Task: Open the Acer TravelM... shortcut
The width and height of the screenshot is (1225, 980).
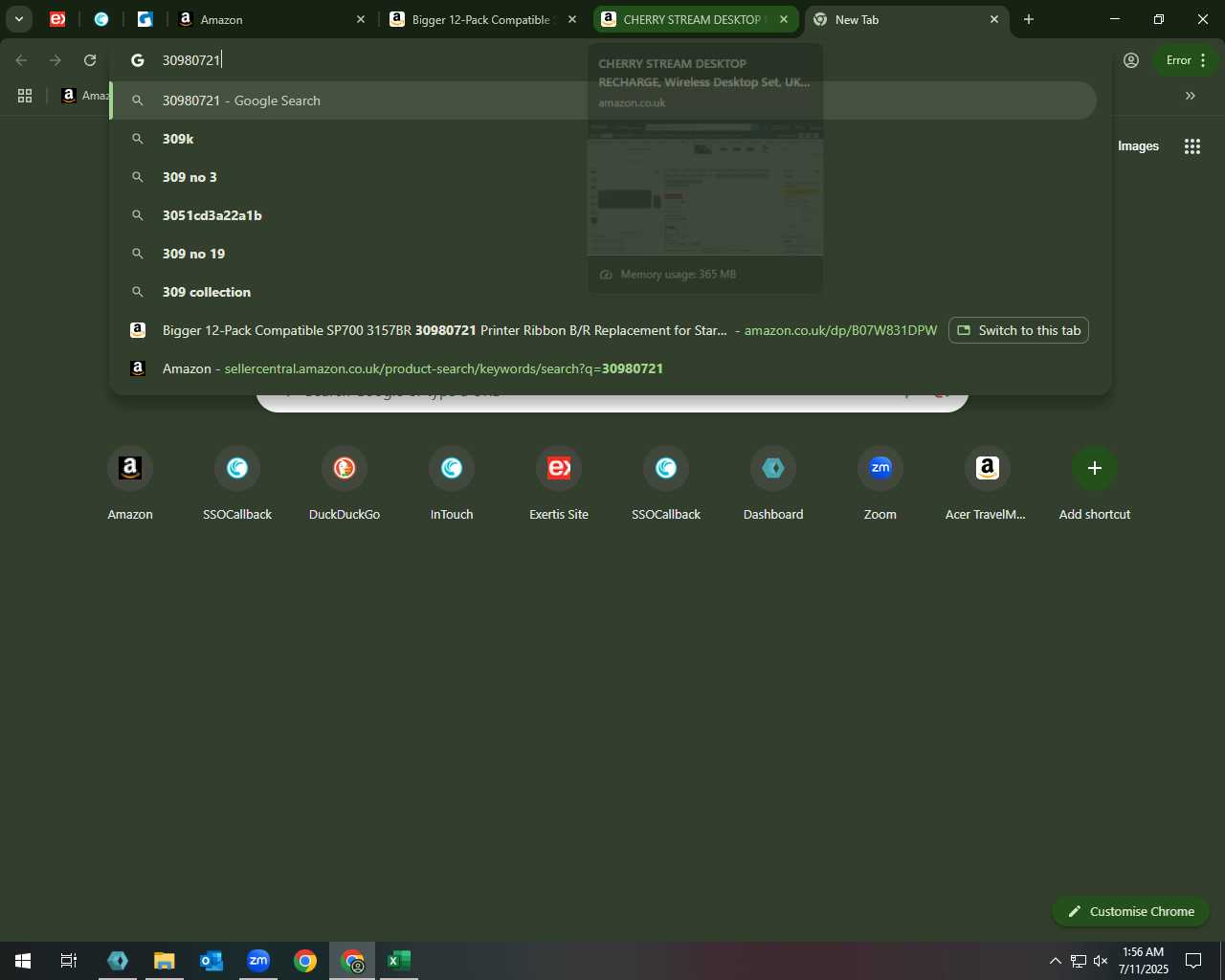Action: (x=987, y=483)
